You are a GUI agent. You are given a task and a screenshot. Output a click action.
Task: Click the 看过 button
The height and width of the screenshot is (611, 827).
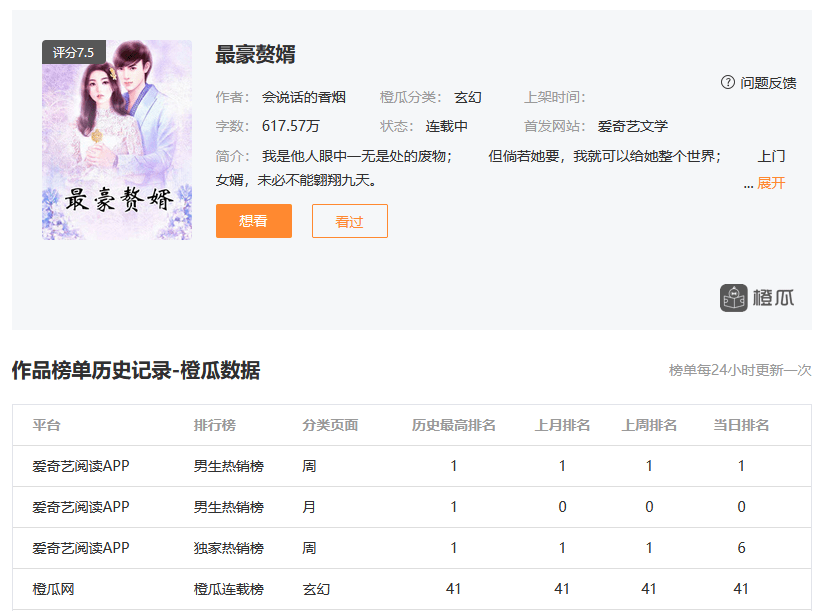(350, 221)
